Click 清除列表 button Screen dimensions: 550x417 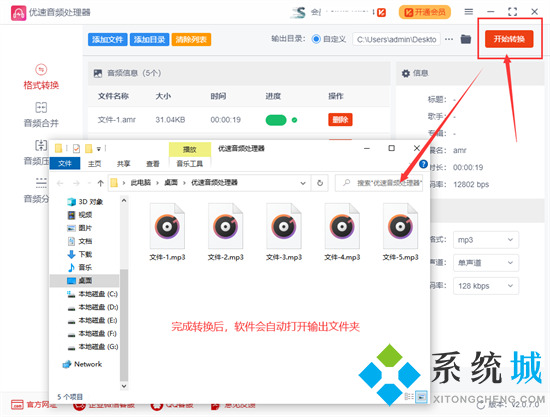click(191, 39)
